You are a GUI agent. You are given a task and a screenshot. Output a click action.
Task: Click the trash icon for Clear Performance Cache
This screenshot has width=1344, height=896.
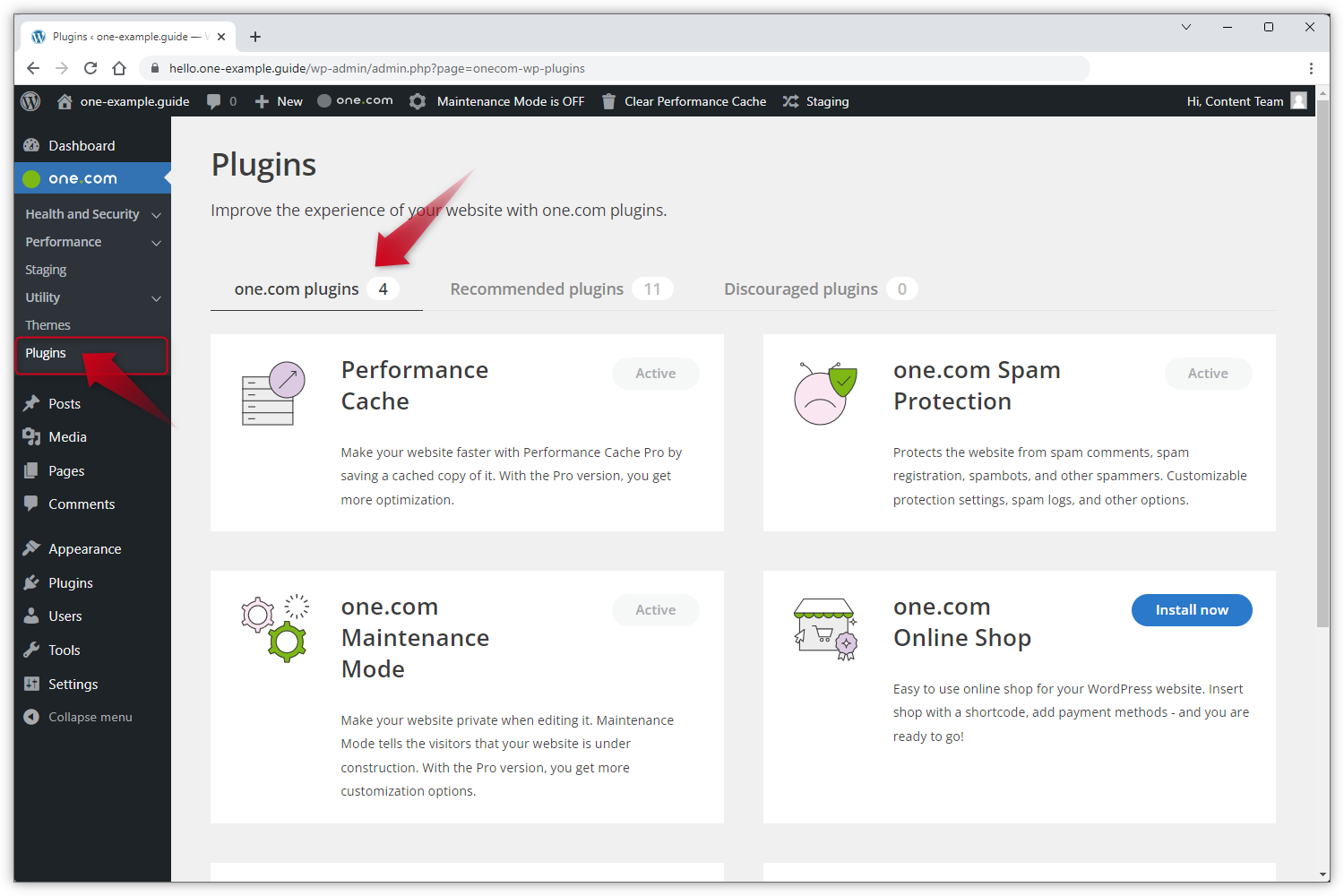coord(608,101)
